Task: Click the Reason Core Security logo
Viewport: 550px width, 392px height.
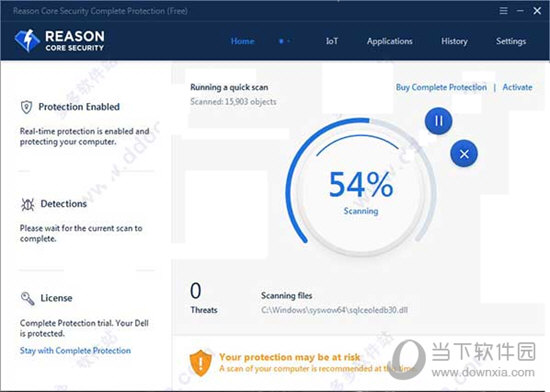Action: click(x=59, y=41)
